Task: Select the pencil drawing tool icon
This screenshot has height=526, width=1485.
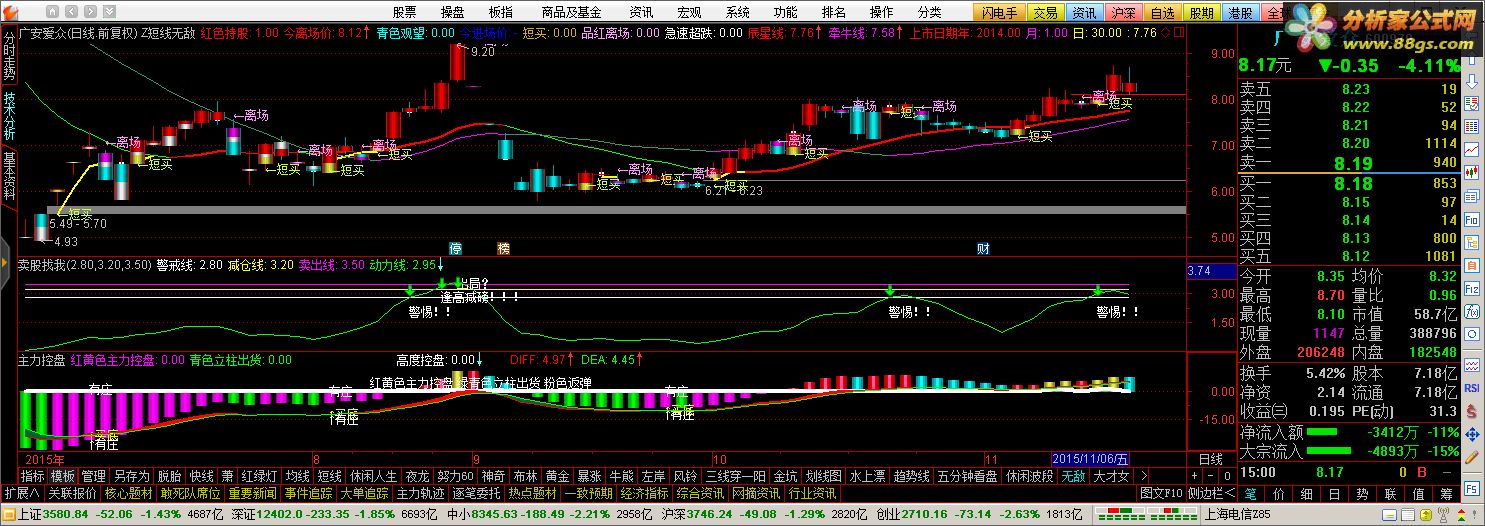Action: (1471, 457)
